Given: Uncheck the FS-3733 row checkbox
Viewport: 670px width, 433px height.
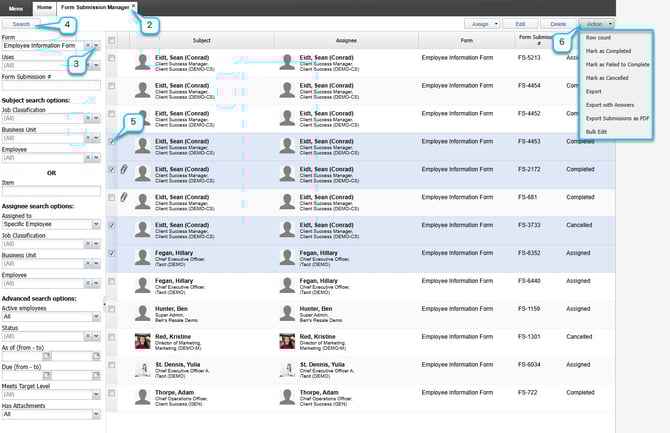Looking at the screenshot, I should pyautogui.click(x=112, y=225).
